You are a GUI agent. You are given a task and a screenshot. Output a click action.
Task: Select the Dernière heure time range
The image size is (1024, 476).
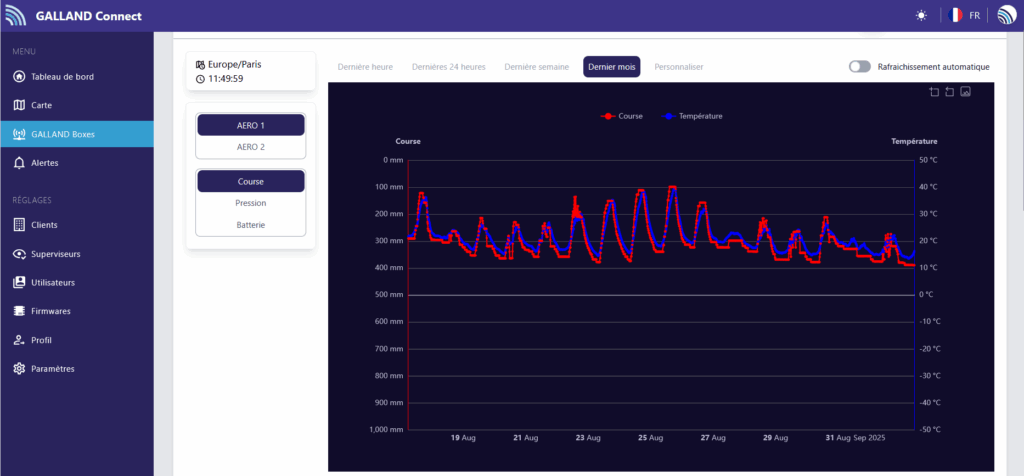point(365,67)
